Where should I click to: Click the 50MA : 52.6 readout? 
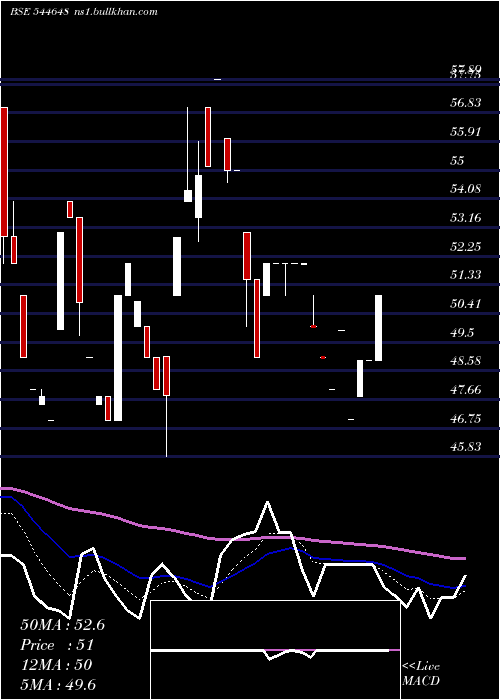tap(62, 625)
